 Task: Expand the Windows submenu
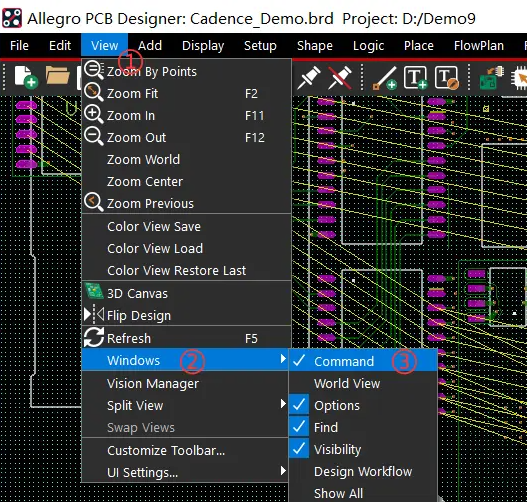click(x=185, y=360)
